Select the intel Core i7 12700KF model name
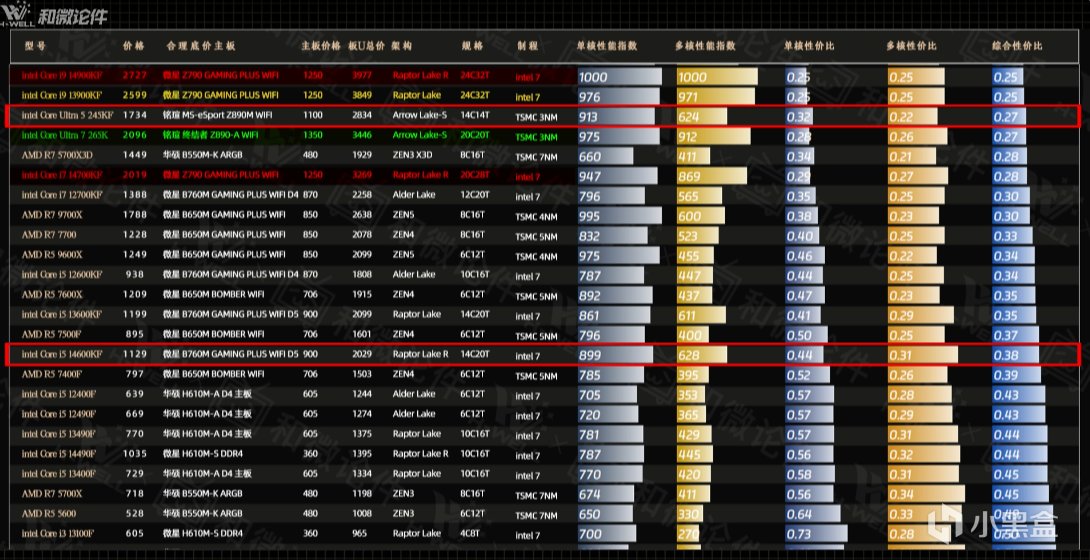This screenshot has width=1090, height=560. click(62, 195)
